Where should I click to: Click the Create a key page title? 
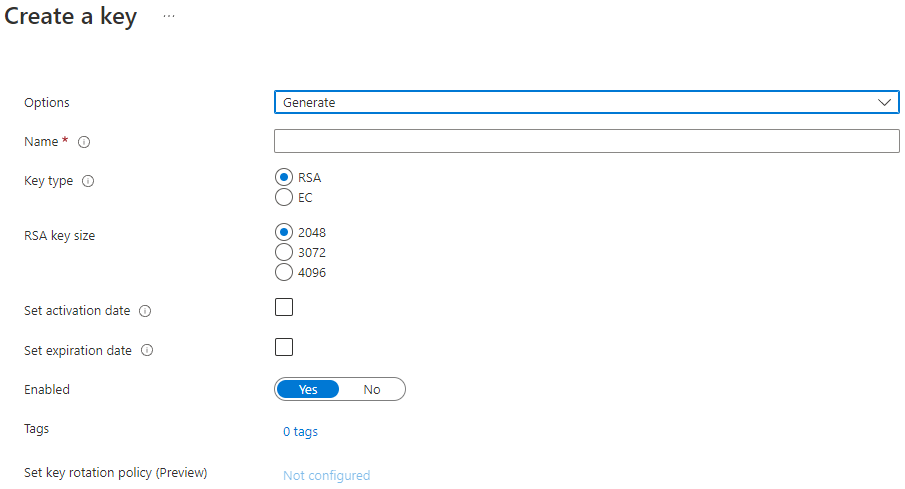click(70, 17)
